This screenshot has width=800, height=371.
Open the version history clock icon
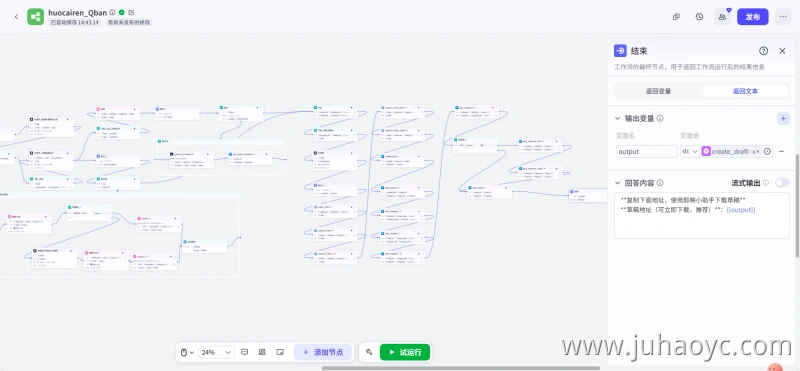pyautogui.click(x=699, y=17)
